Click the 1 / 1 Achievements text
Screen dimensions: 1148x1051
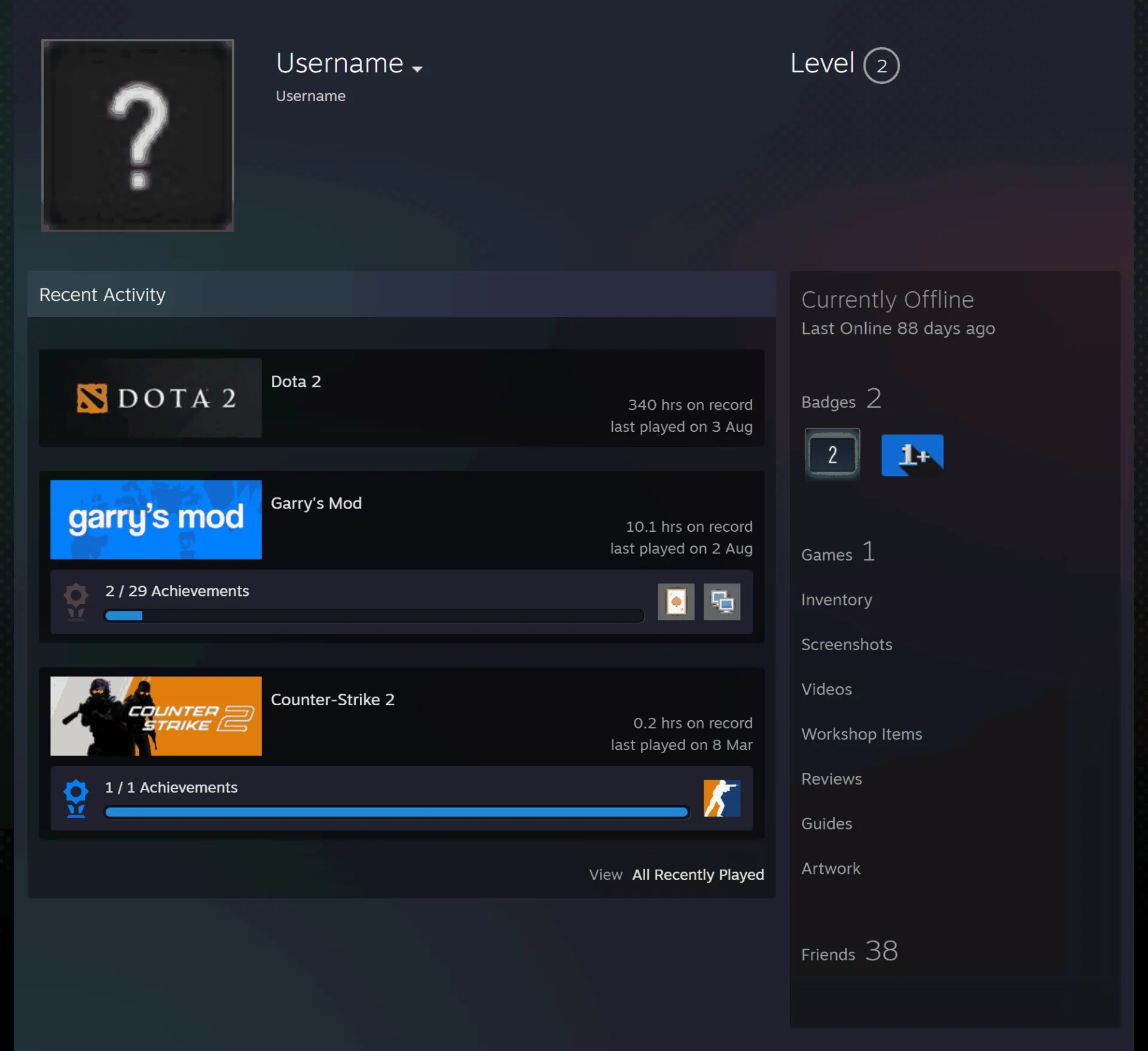click(x=171, y=787)
